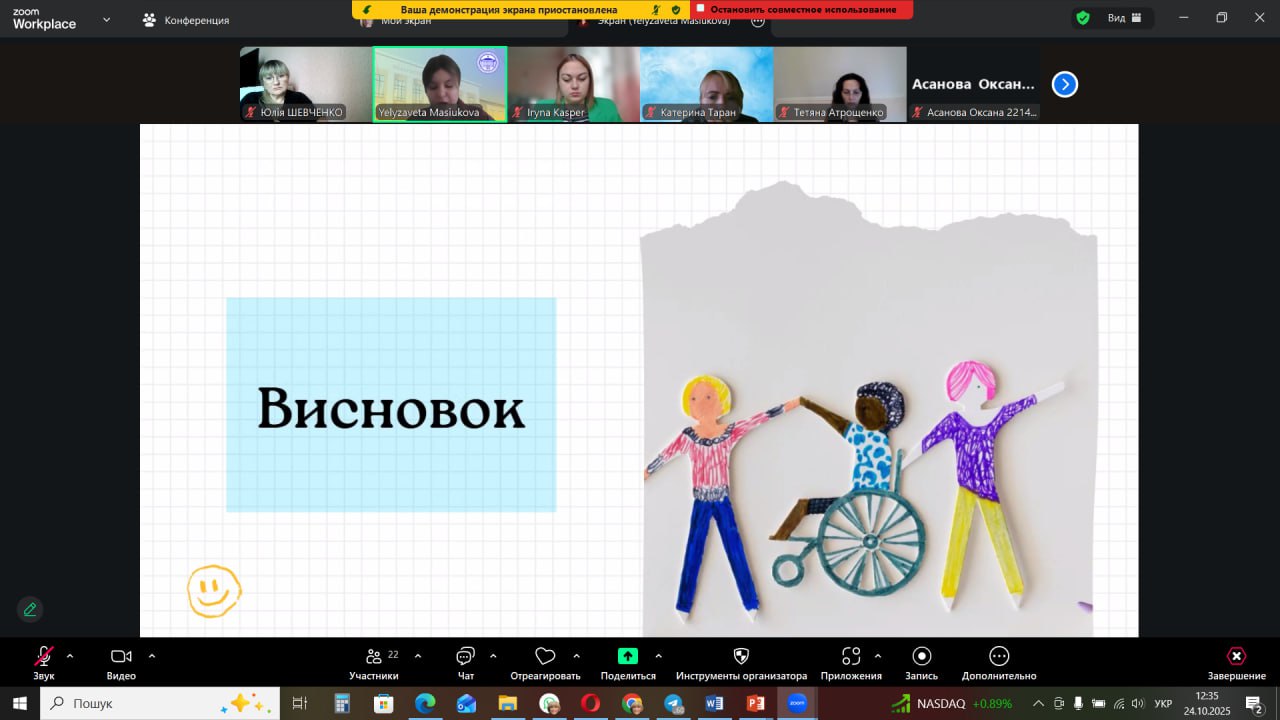Open the Конференция tab
The width and height of the screenshot is (1280, 720).
point(186,20)
